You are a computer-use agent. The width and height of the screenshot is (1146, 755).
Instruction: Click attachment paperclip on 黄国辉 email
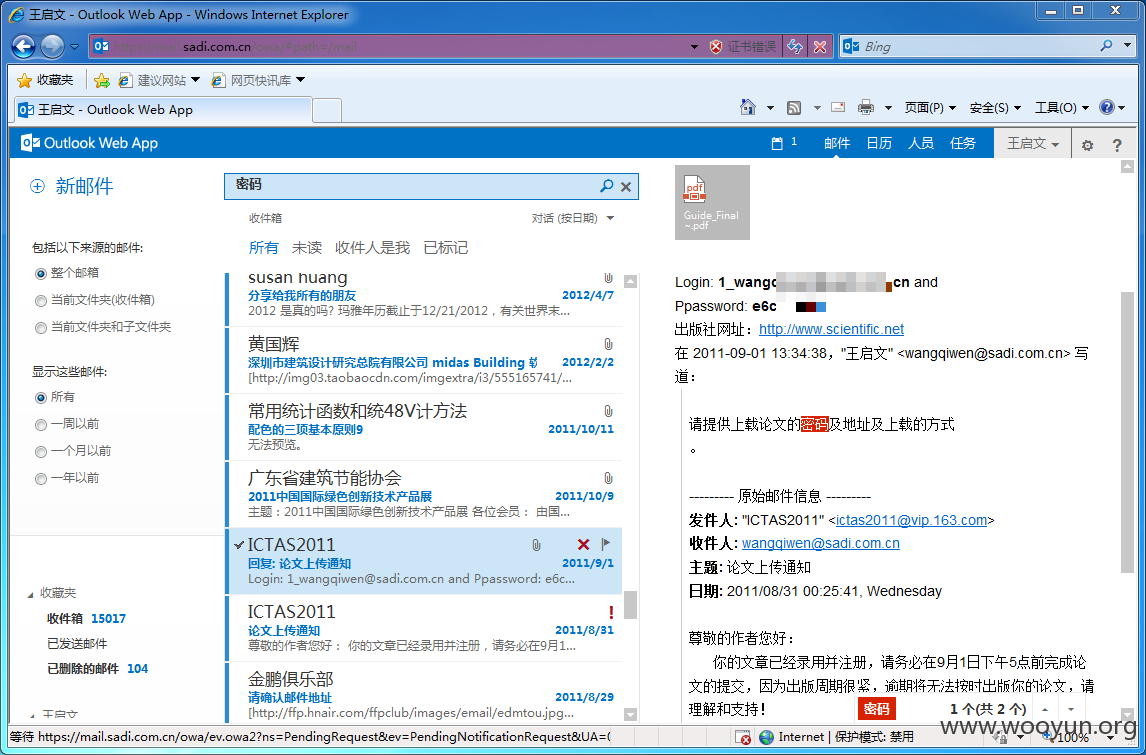click(x=608, y=344)
